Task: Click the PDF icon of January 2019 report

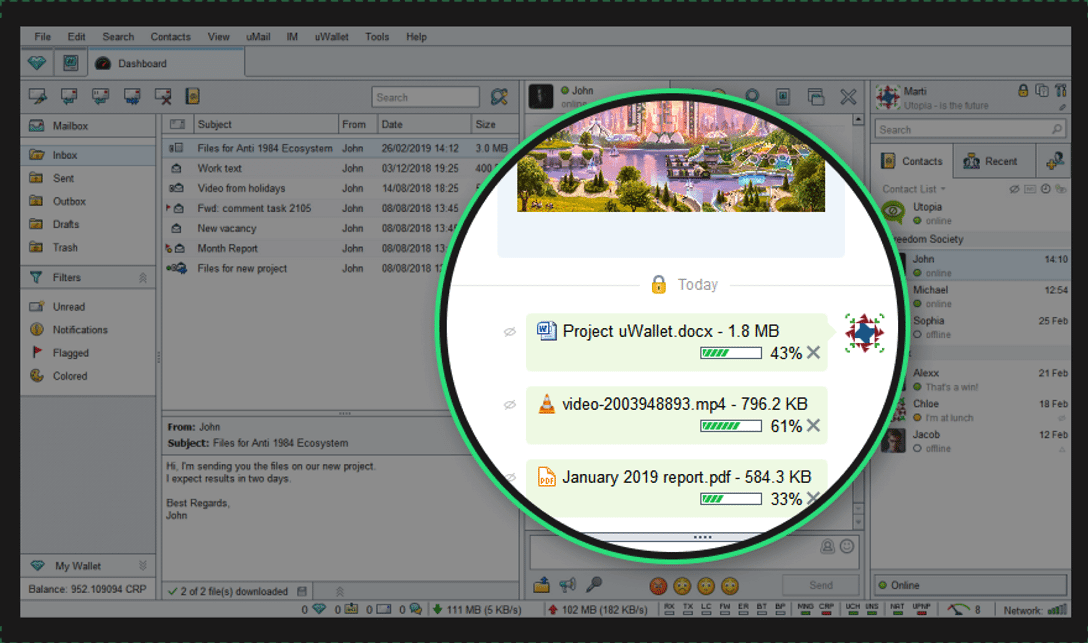Action: tap(547, 477)
